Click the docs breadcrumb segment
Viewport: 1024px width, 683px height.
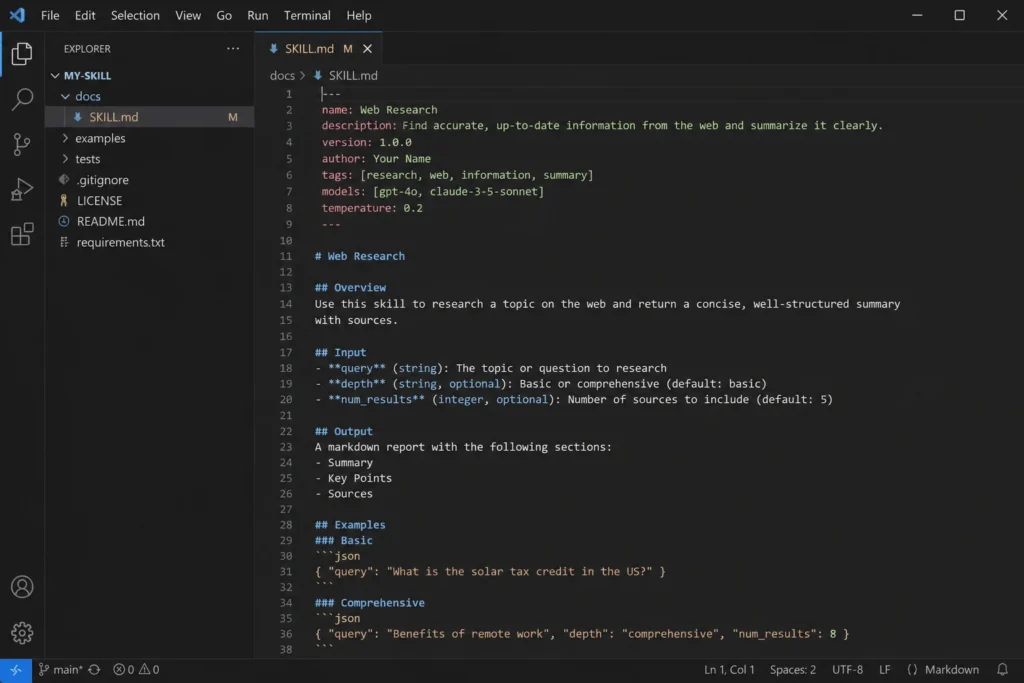click(x=282, y=76)
